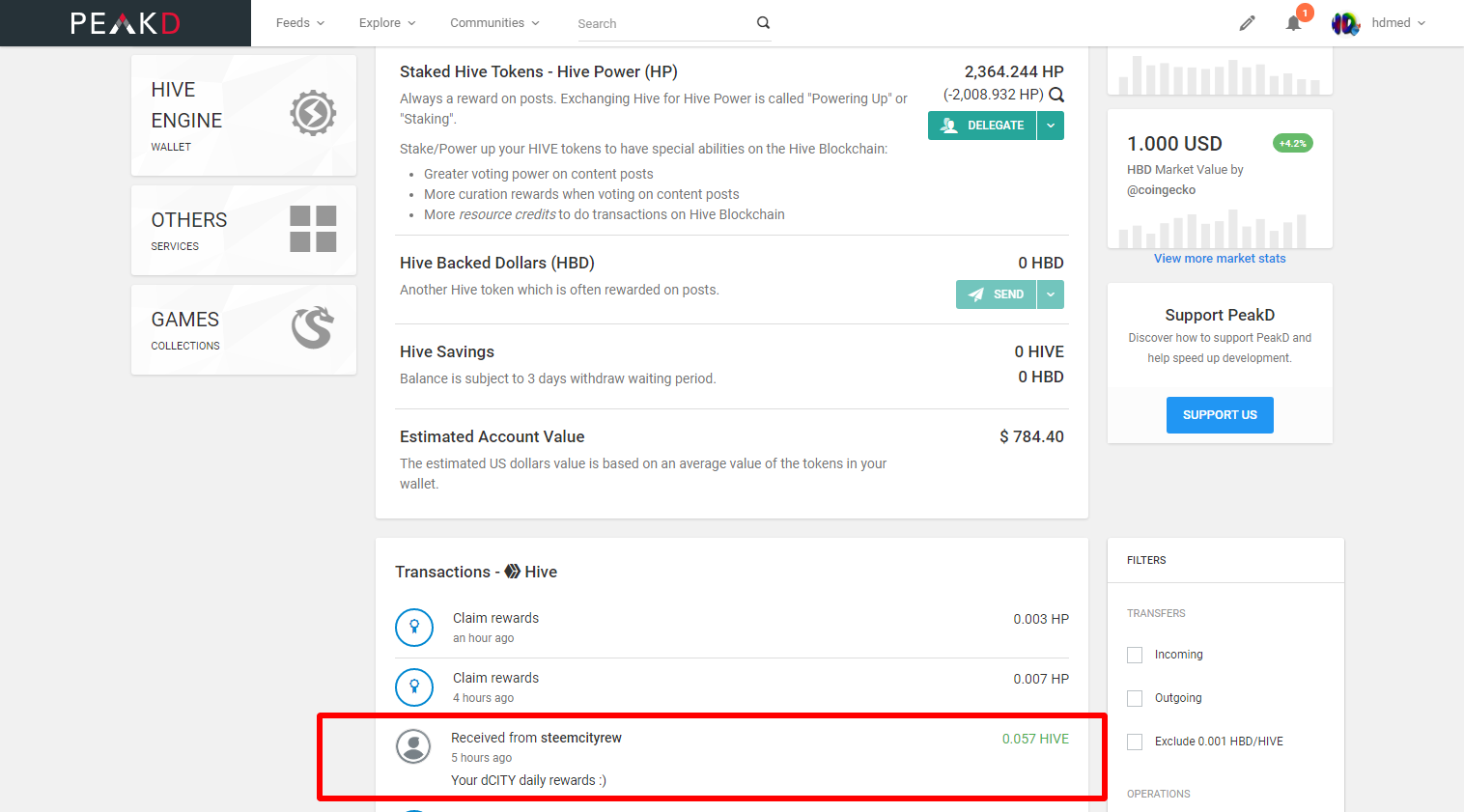Click the $ 784.40 estimated account value
Image resolution: width=1464 pixels, height=812 pixels.
click(x=1031, y=436)
